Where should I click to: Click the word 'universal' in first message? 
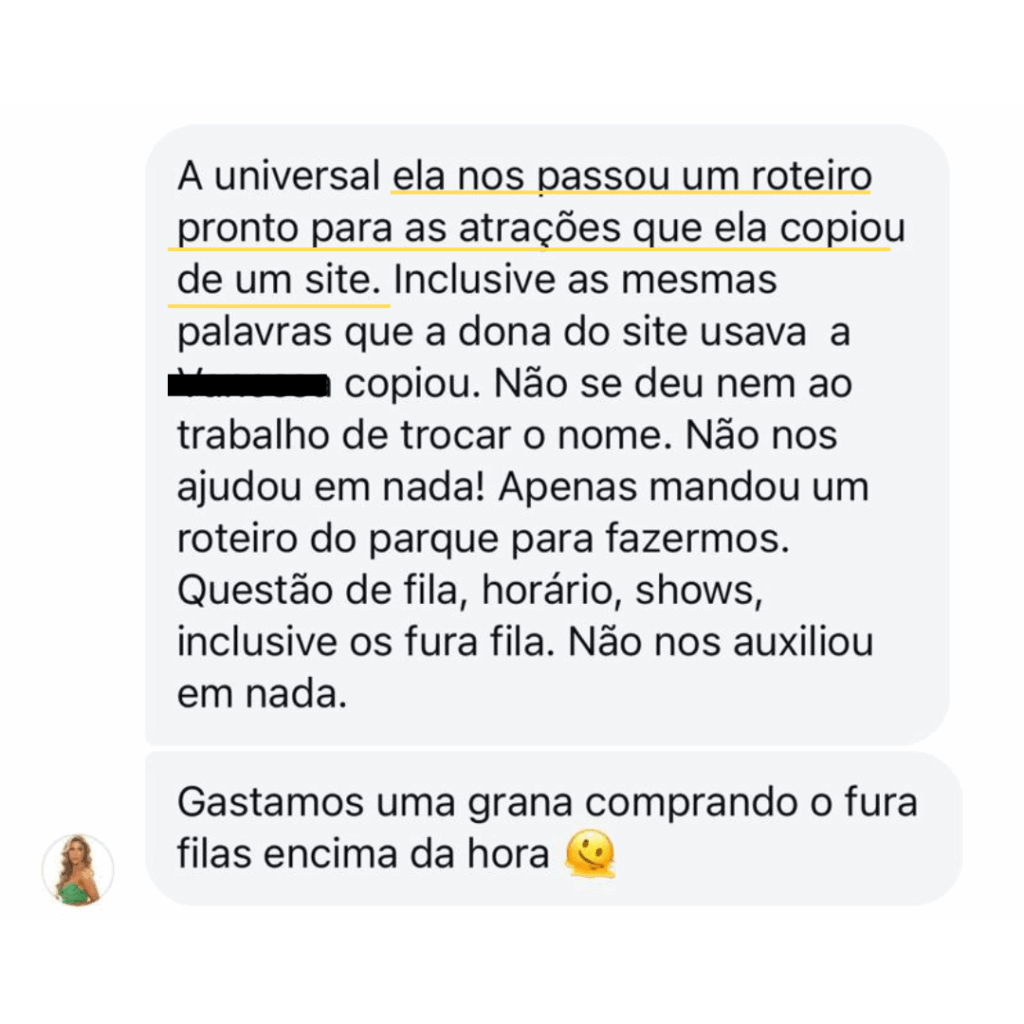pos(297,176)
